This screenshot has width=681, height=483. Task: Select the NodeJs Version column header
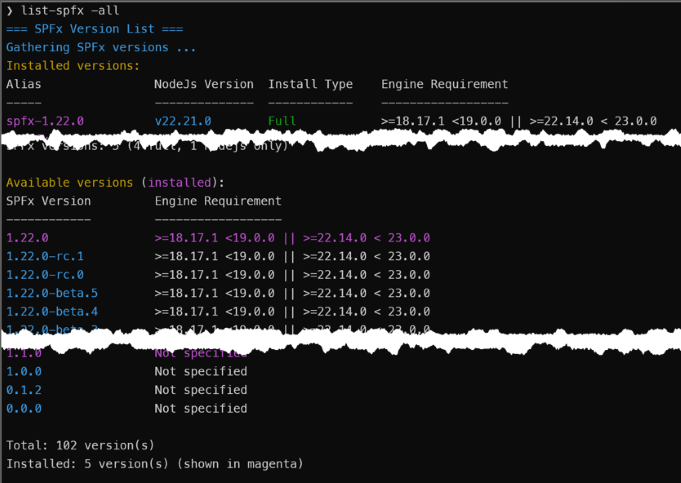click(x=204, y=84)
